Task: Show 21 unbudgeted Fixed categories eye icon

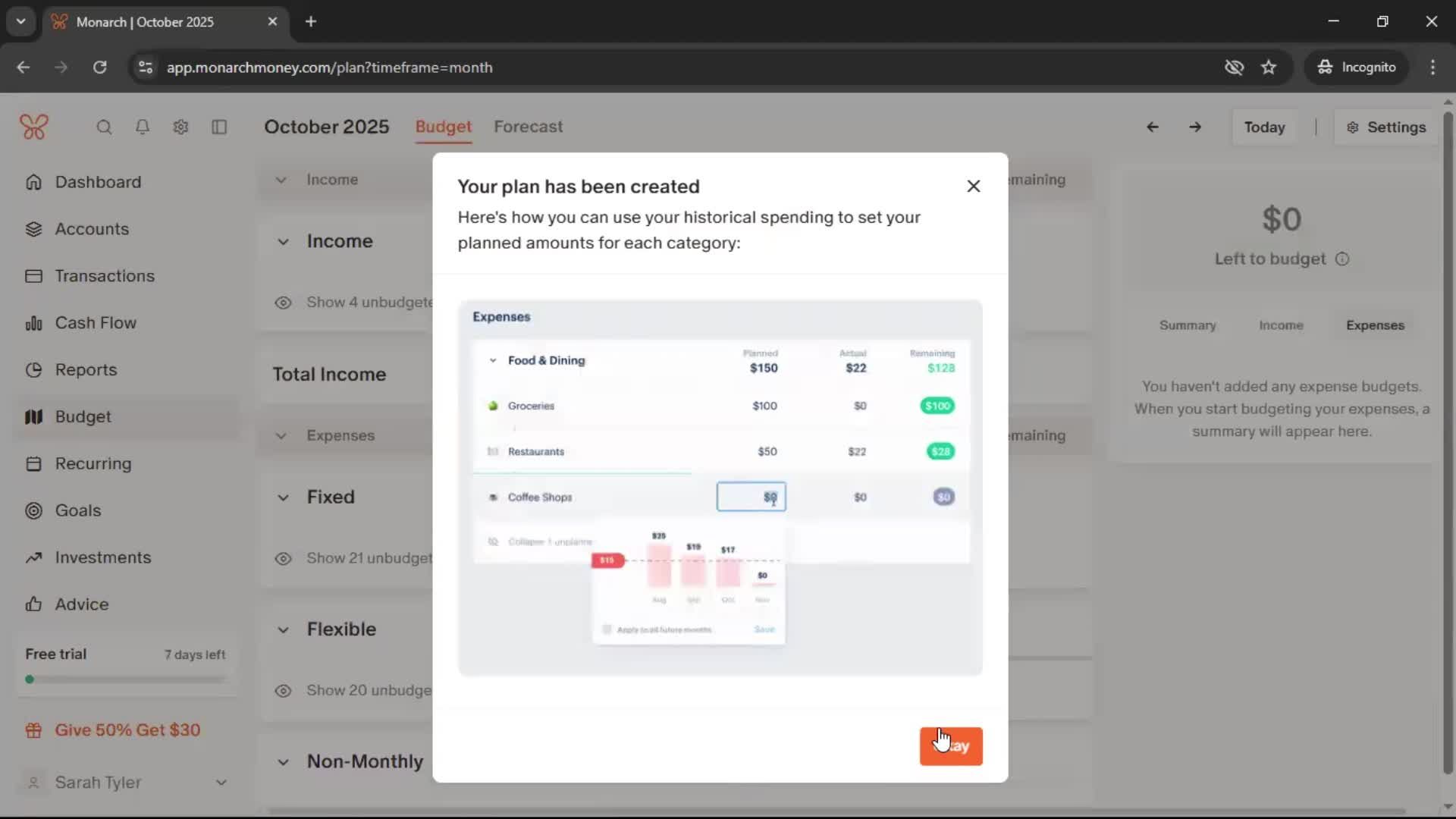Action: pyautogui.click(x=283, y=559)
